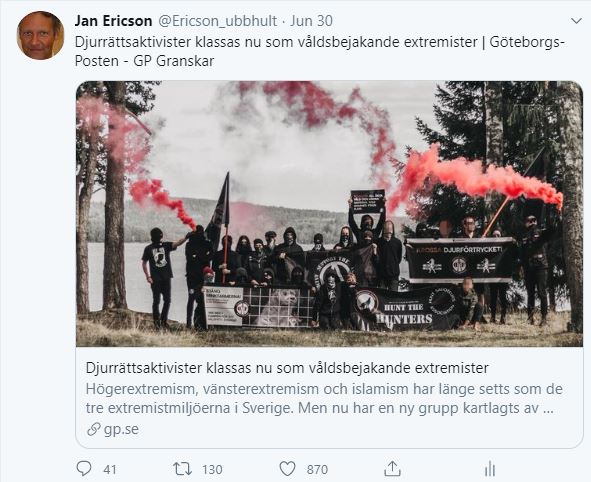View tweet analytics bar chart icon
This screenshot has width=591, height=482.
tap(490, 469)
